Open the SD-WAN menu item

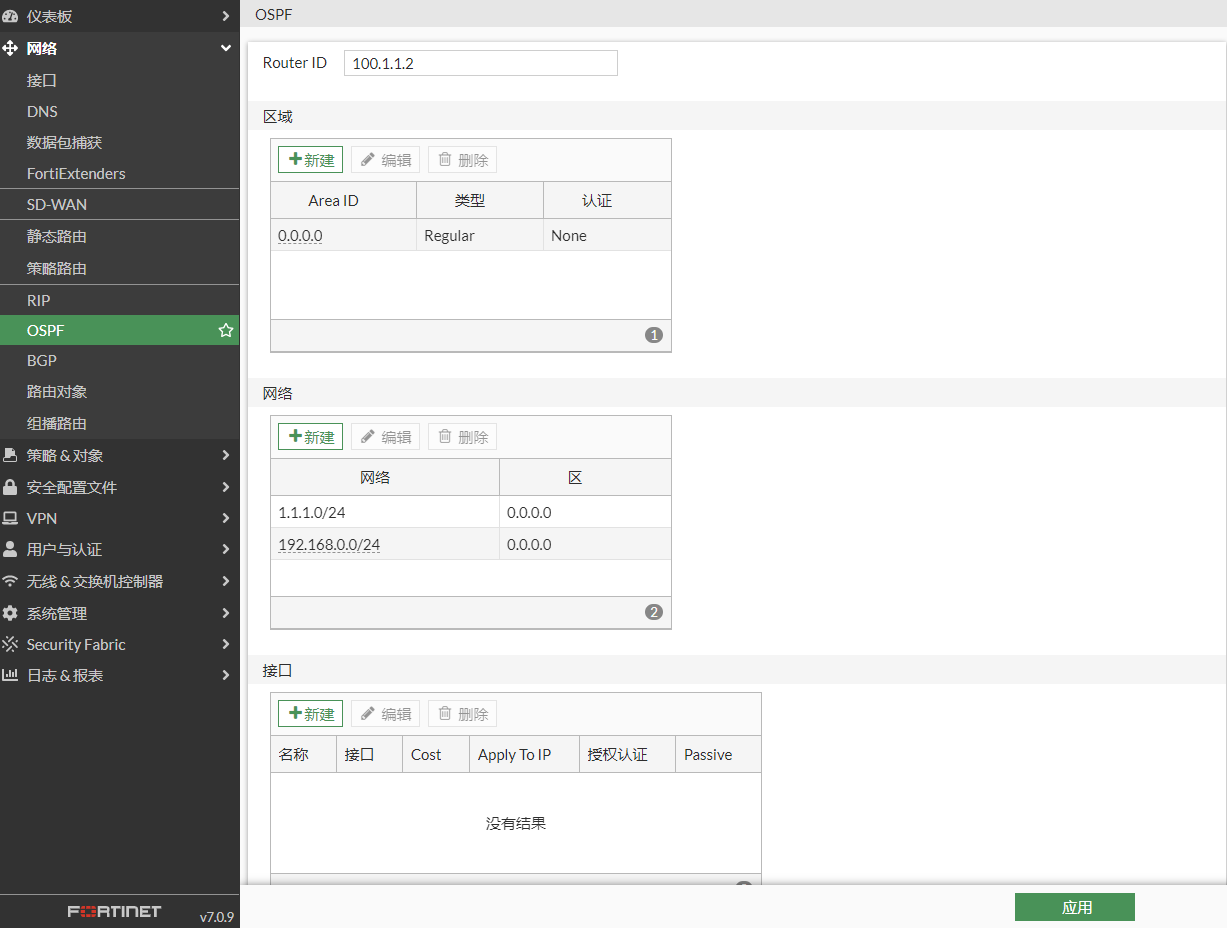pyautogui.click(x=57, y=204)
